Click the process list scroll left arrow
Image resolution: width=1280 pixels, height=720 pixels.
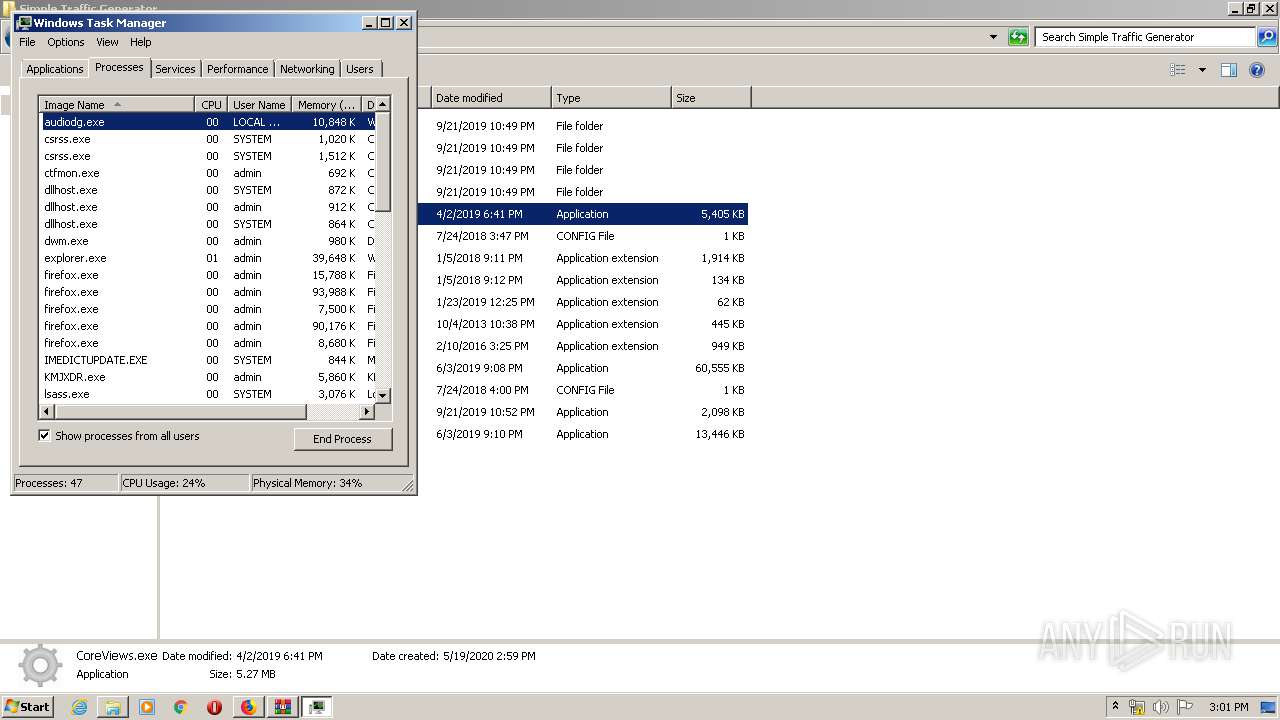[46, 411]
